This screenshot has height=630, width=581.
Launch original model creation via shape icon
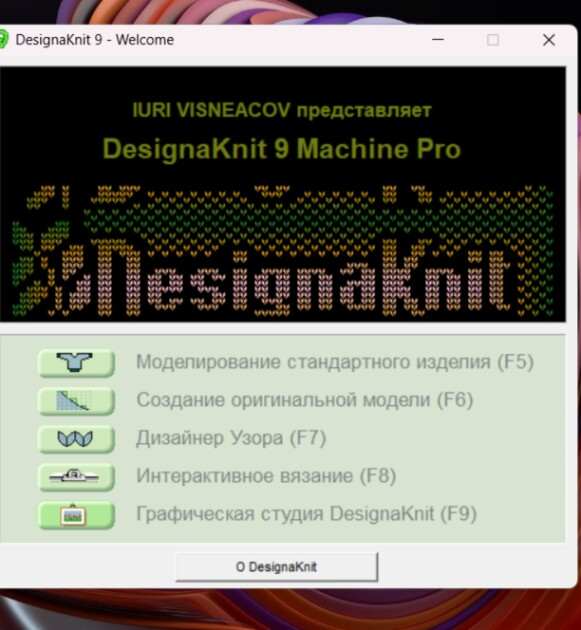point(76,401)
